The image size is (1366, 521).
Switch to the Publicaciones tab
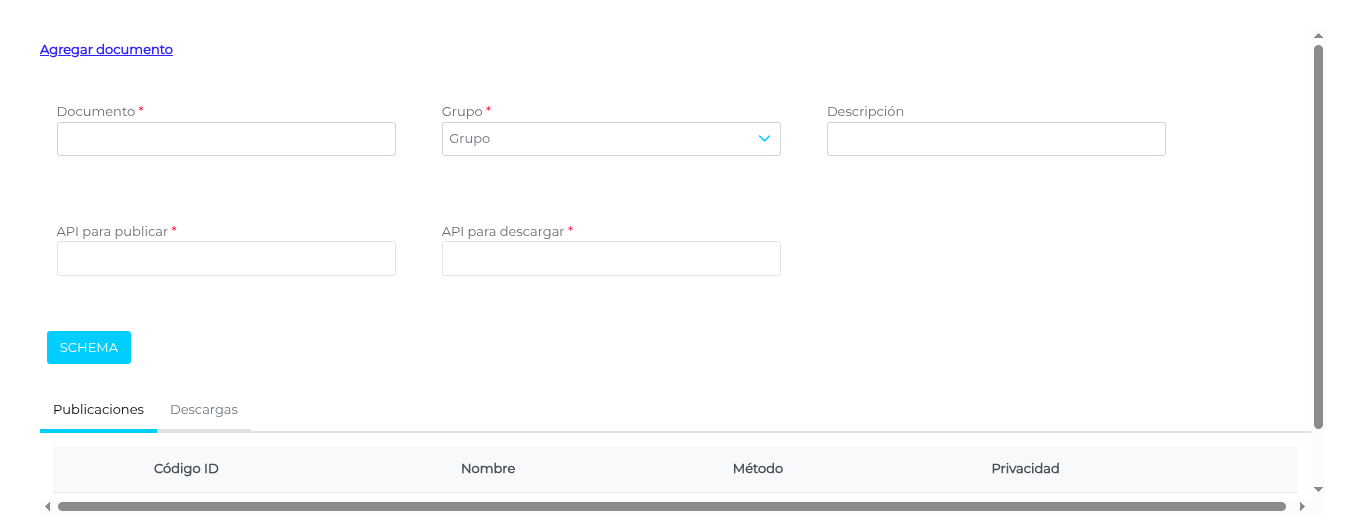98,410
